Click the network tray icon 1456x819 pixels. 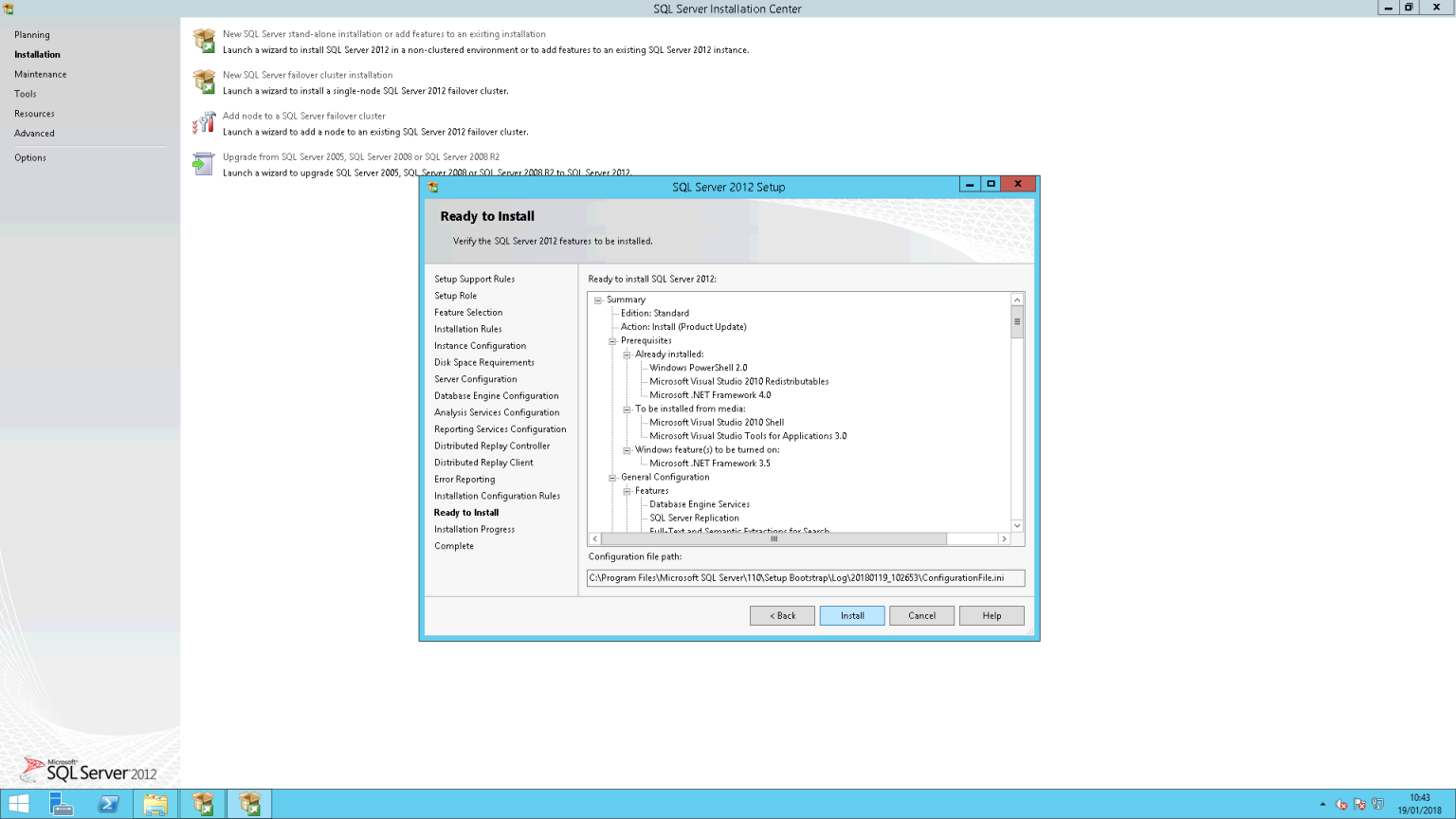click(x=1377, y=805)
